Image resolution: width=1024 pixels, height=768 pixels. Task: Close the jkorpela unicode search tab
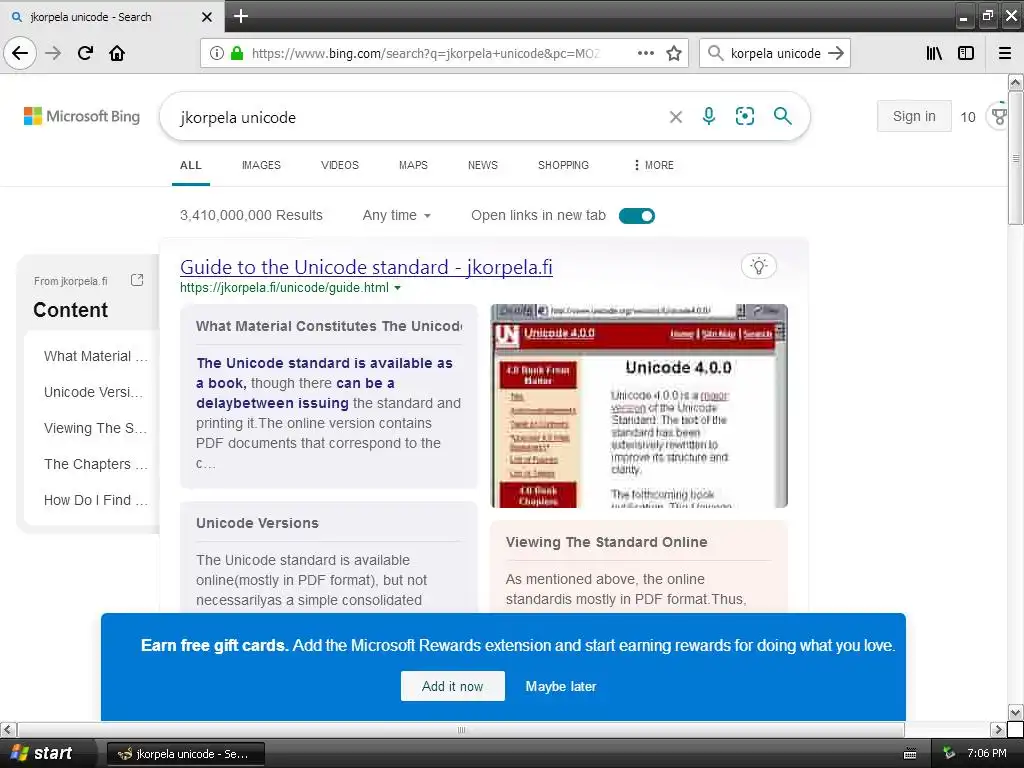tap(206, 17)
